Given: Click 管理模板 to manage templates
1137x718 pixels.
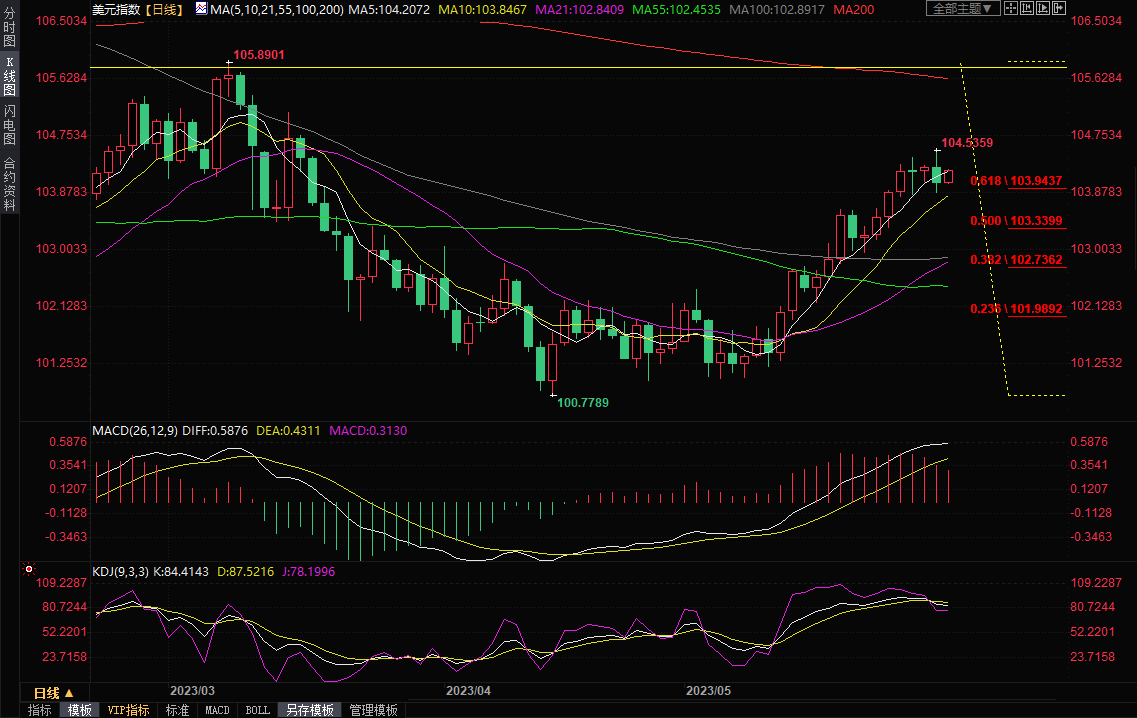Looking at the screenshot, I should (373, 710).
